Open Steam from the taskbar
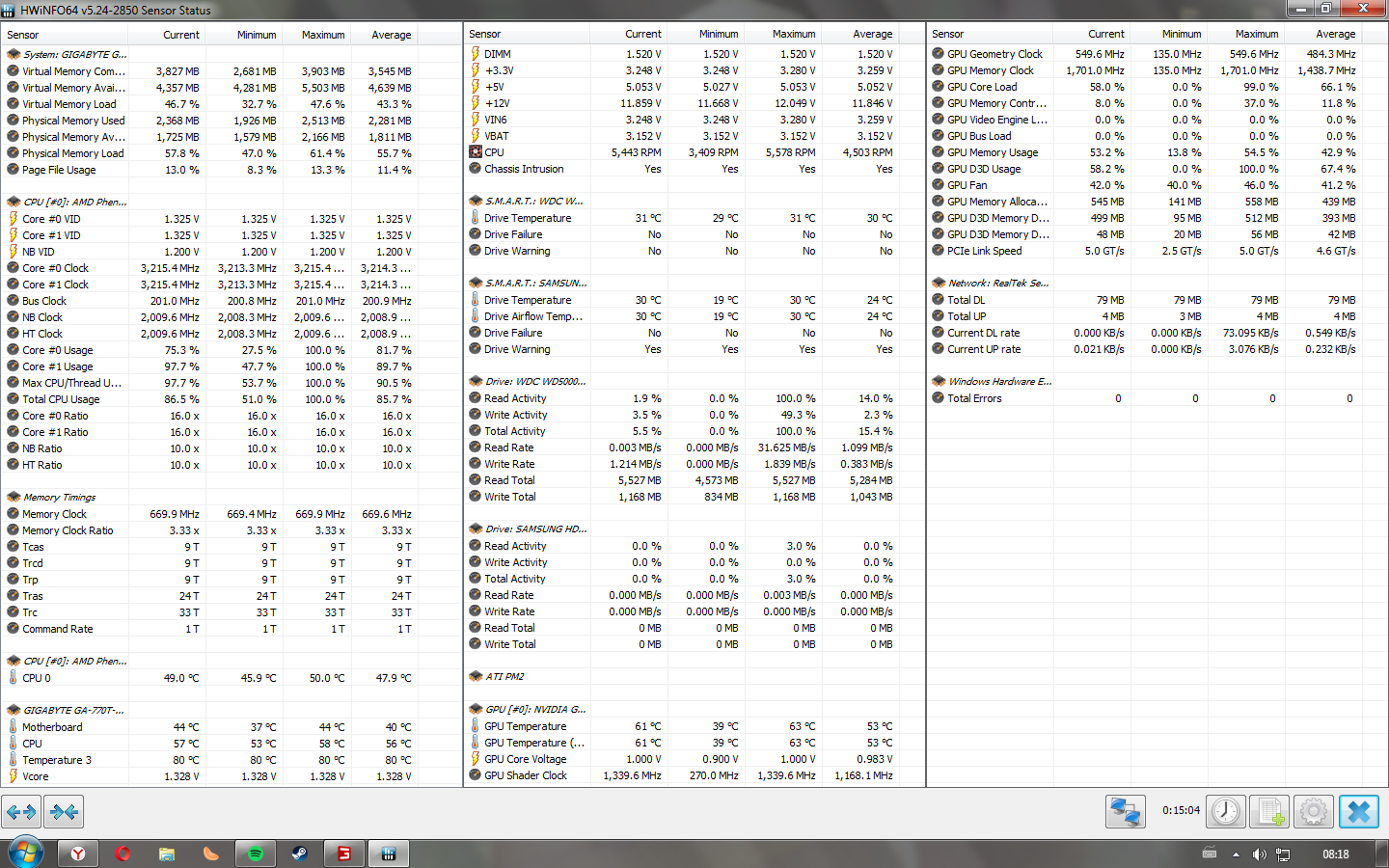 [x=300, y=854]
